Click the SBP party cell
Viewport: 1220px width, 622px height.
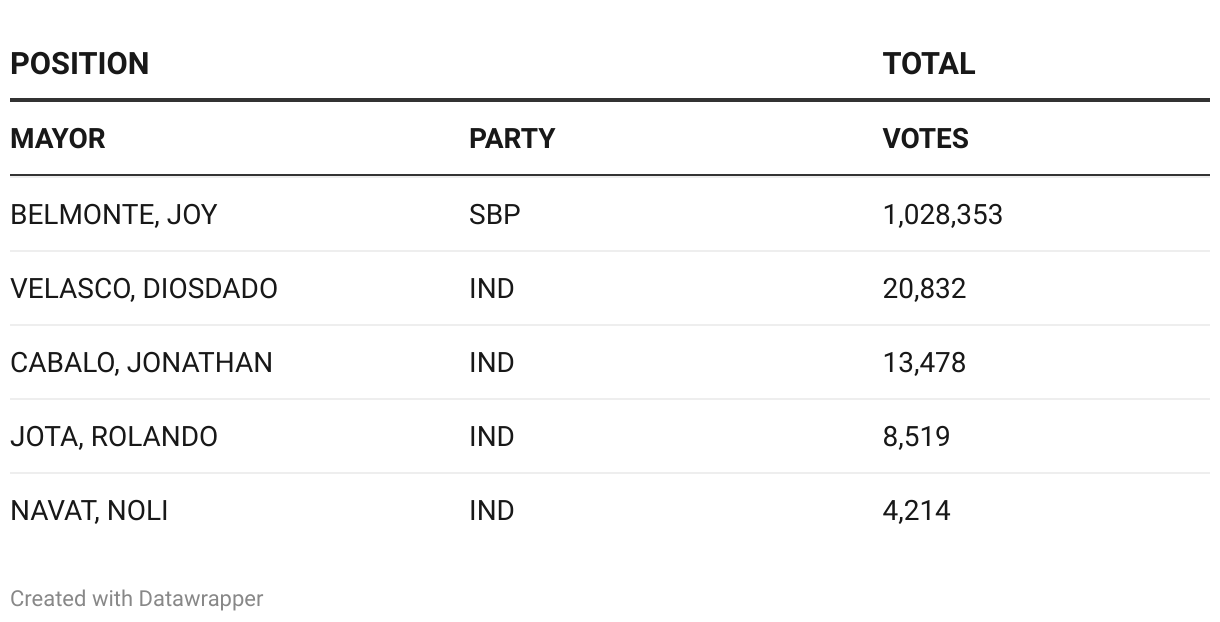[x=495, y=215]
